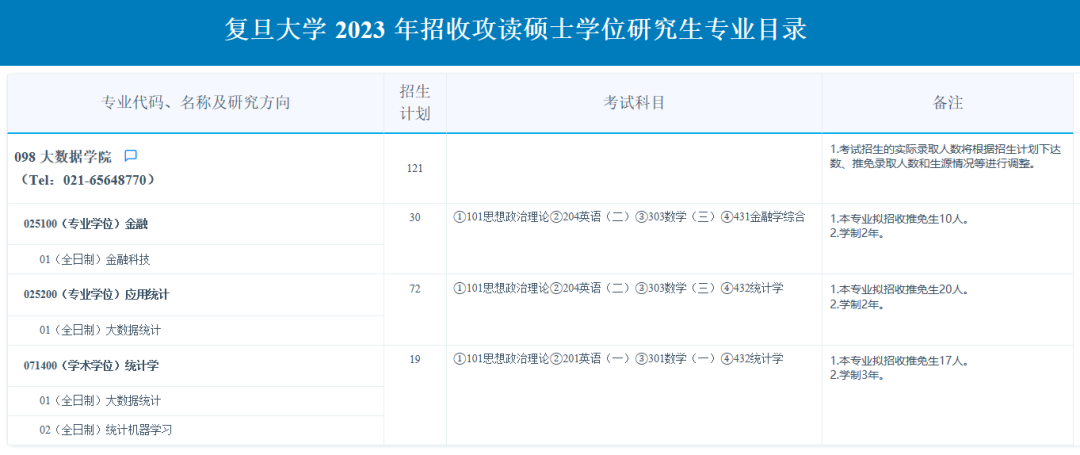This screenshot has width=1080, height=455.
Task: Select the 025100（专业学位）金融 program row
Action: [85, 224]
